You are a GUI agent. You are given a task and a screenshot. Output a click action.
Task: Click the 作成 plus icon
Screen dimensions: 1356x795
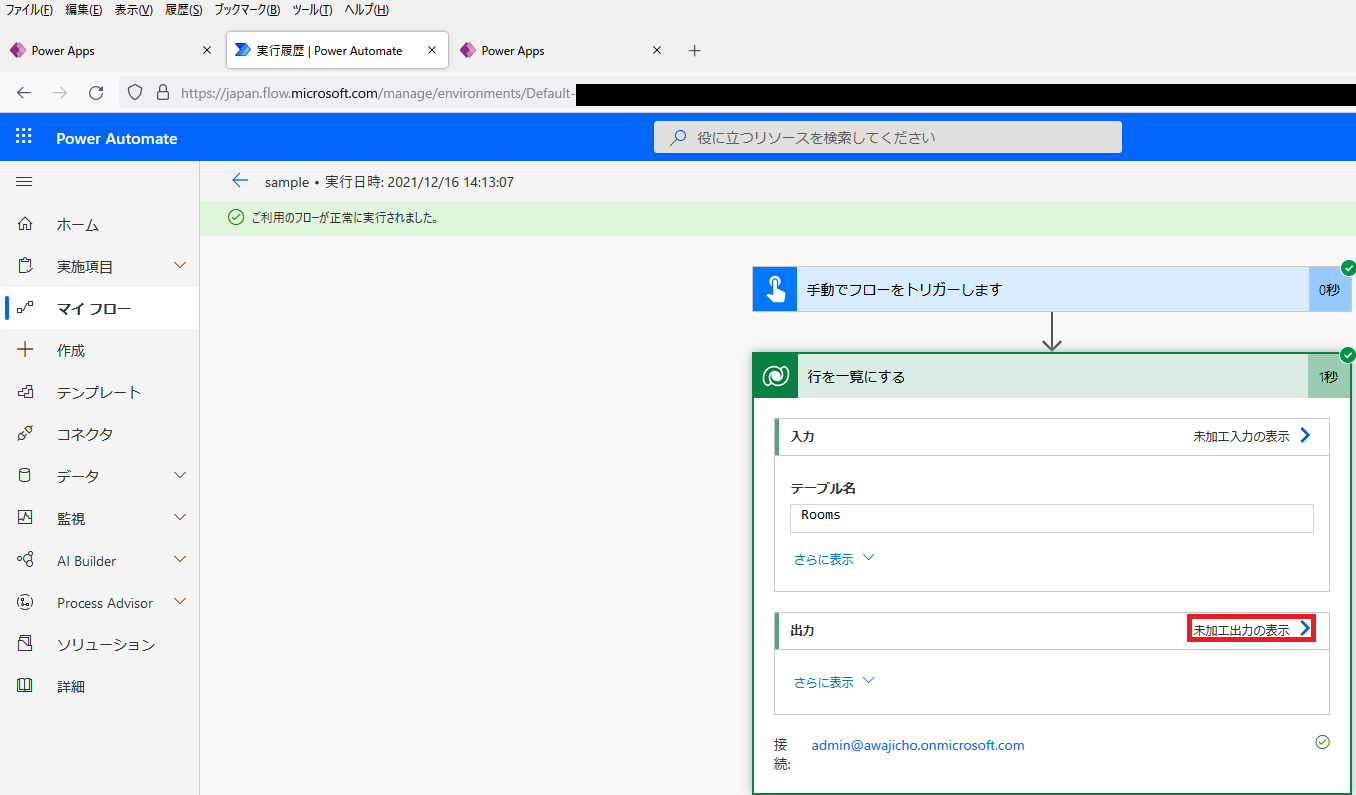[x=25, y=350]
